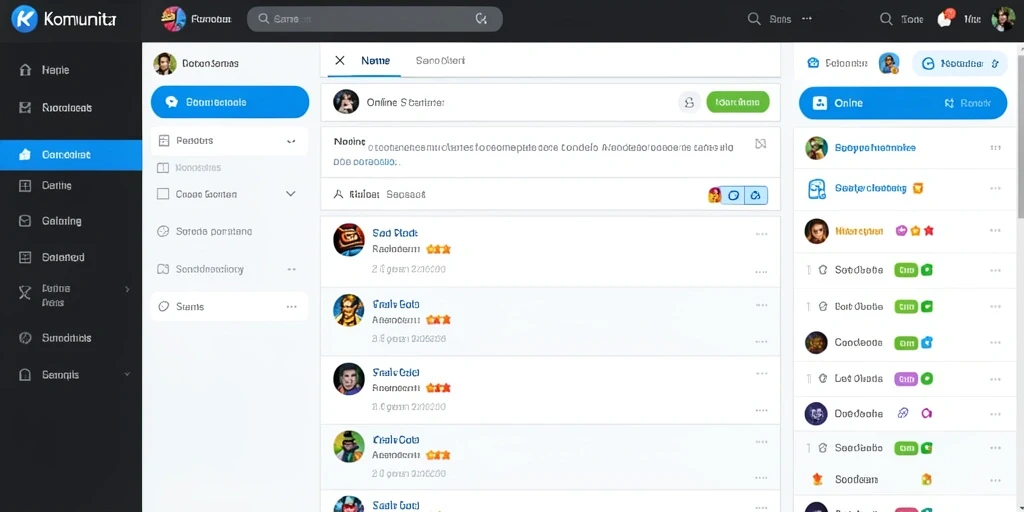Toggle the first blue icon switch in the Risloos row
The height and width of the screenshot is (512, 1024).
[733, 195]
